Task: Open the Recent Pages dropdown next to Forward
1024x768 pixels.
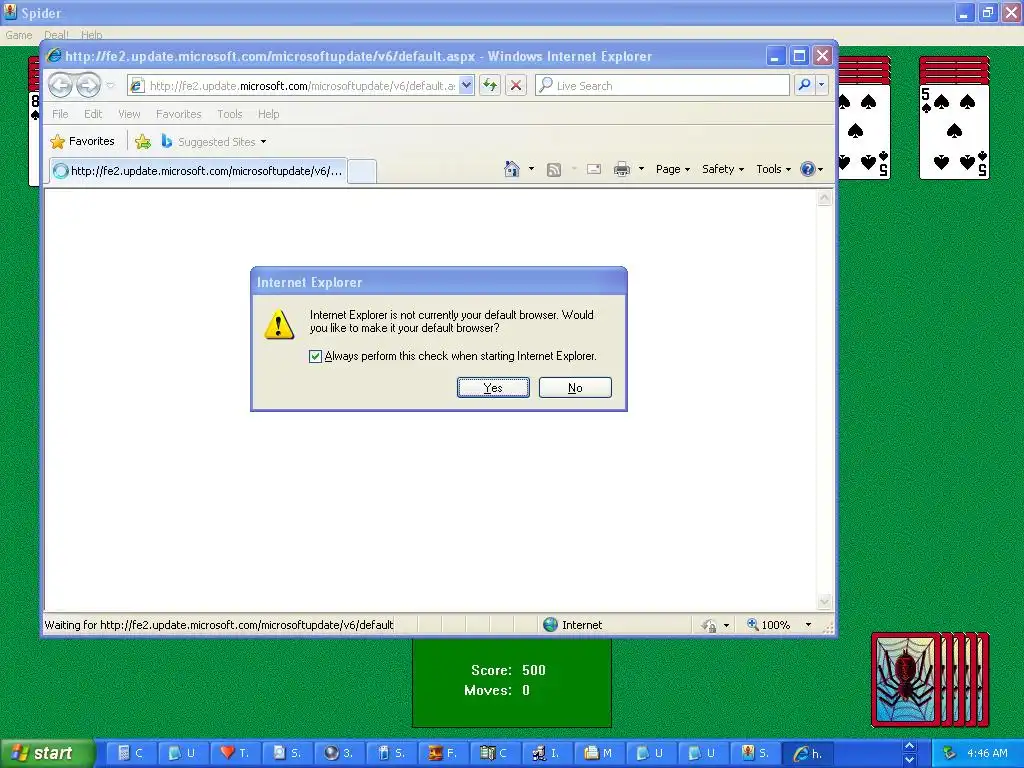Action: coord(110,86)
